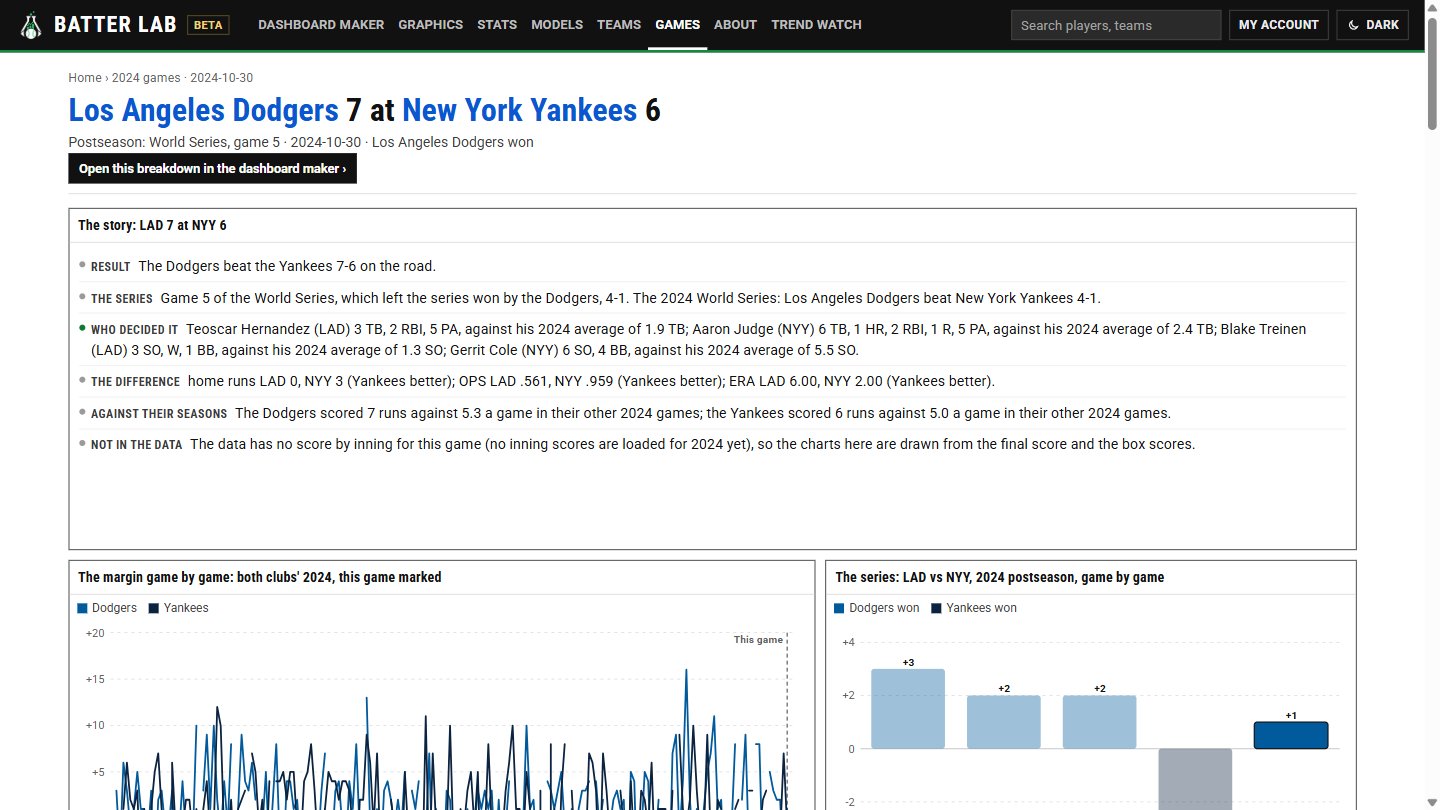Open the About page

point(735,25)
